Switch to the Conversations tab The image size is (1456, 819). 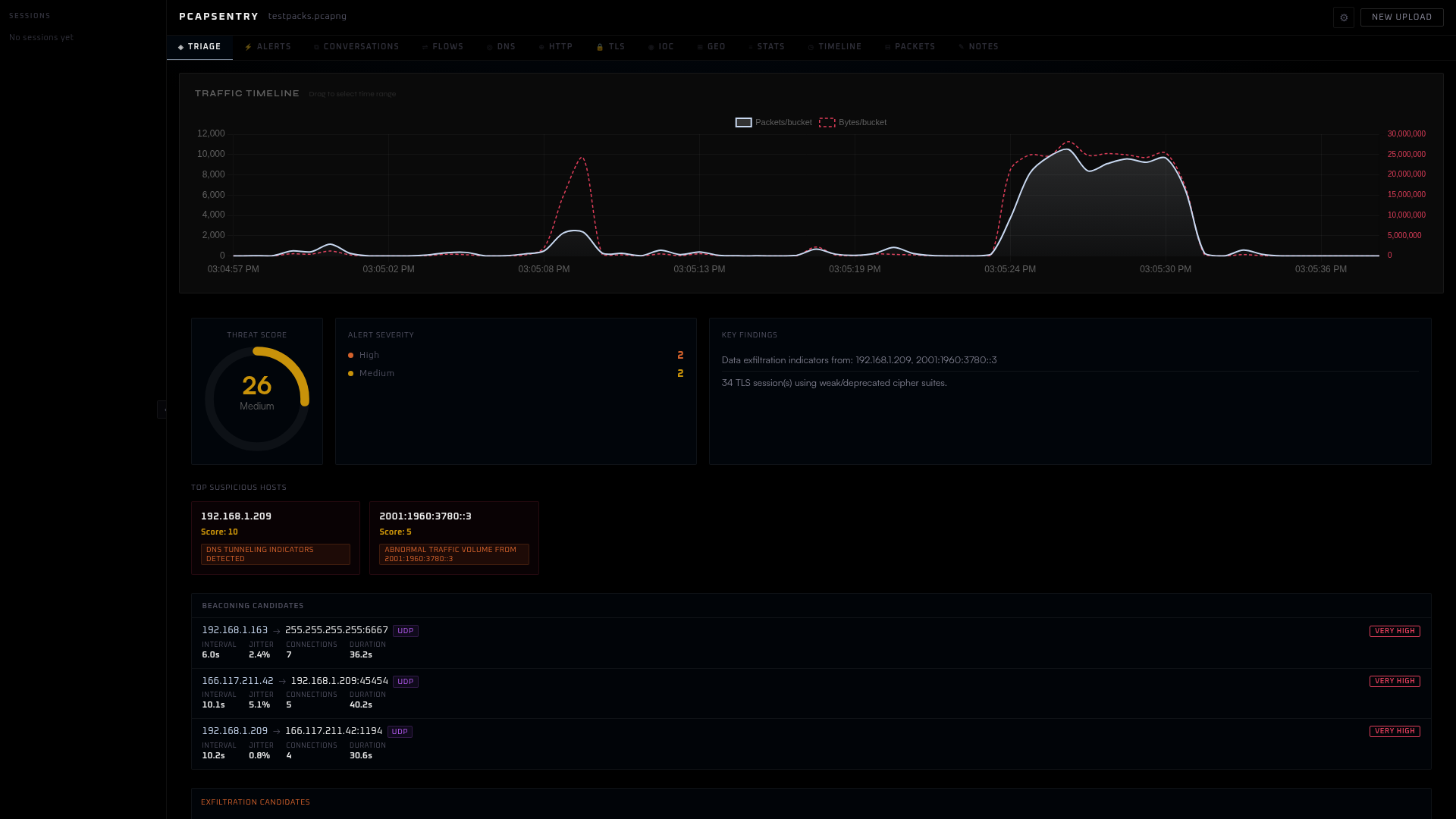pyautogui.click(x=356, y=47)
